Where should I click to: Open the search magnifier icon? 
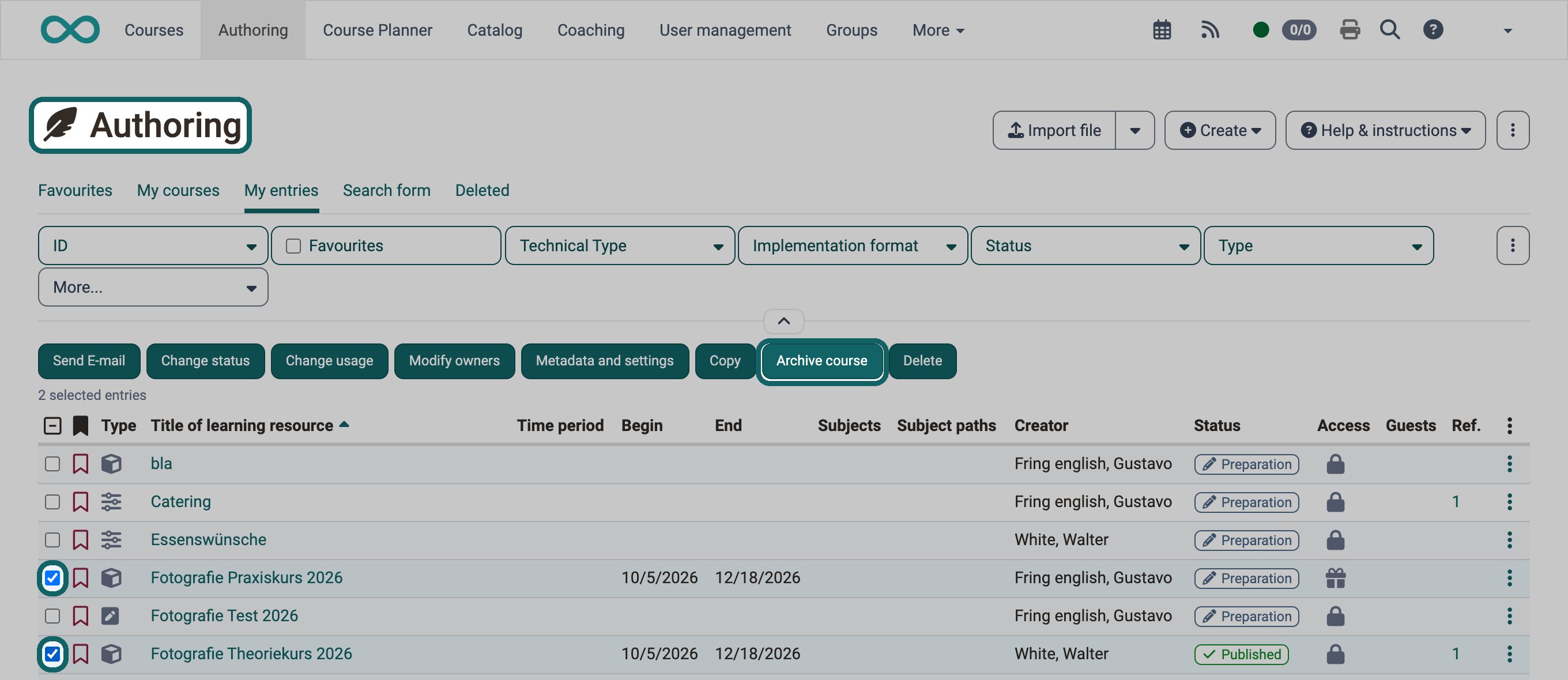1390,30
